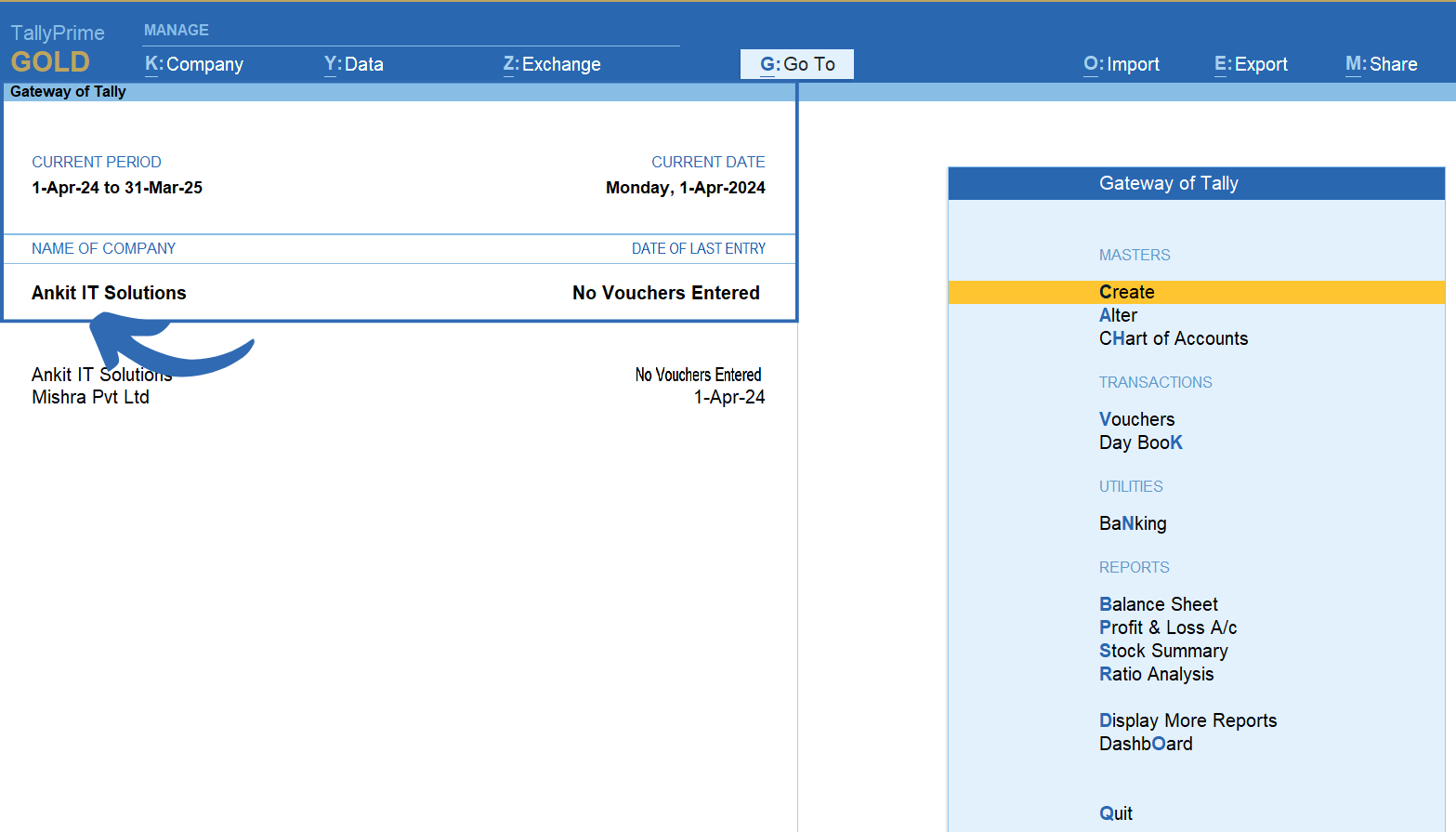Viewport: 1456px width, 832px height.
Task: Open the O: Import menu
Action: tap(1122, 64)
